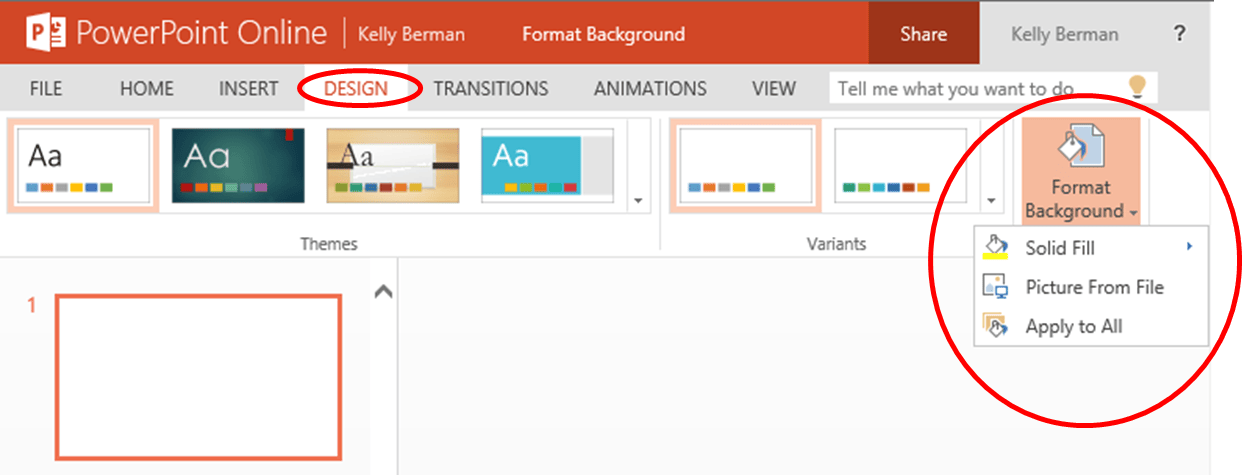Click Kelly Berman in the title bar
Screen dimensions: 1242x475
point(411,34)
